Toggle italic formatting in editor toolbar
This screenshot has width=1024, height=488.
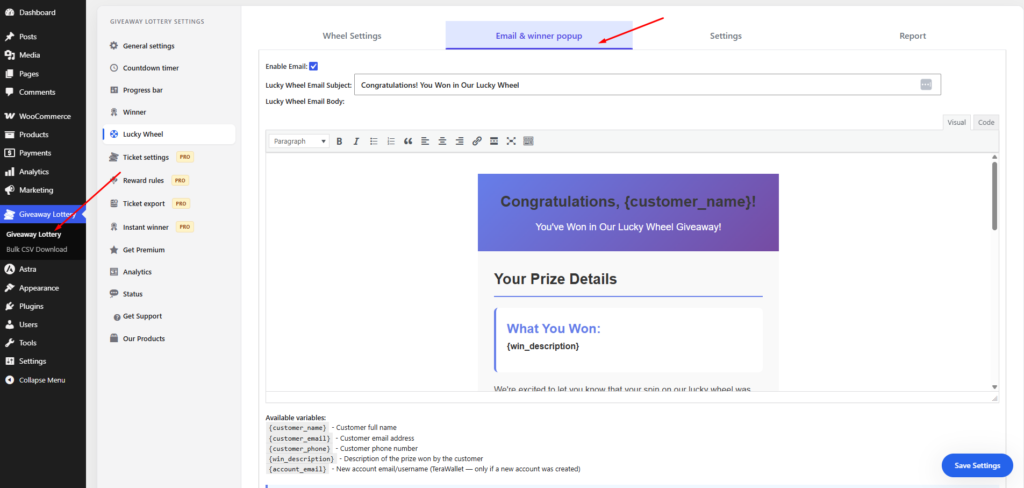[x=356, y=141]
